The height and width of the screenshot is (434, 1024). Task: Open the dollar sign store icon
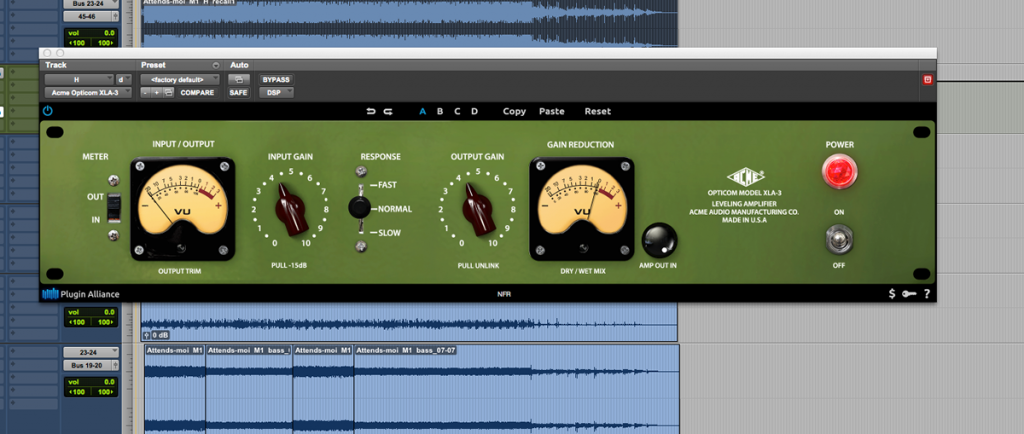pos(892,294)
